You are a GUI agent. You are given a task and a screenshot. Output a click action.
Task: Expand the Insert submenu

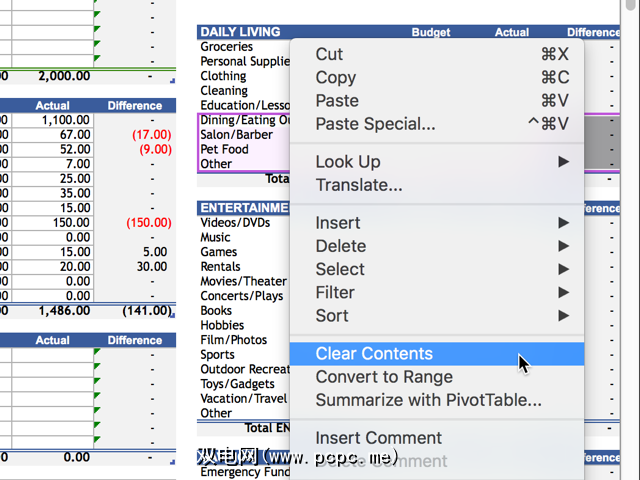pos(437,222)
